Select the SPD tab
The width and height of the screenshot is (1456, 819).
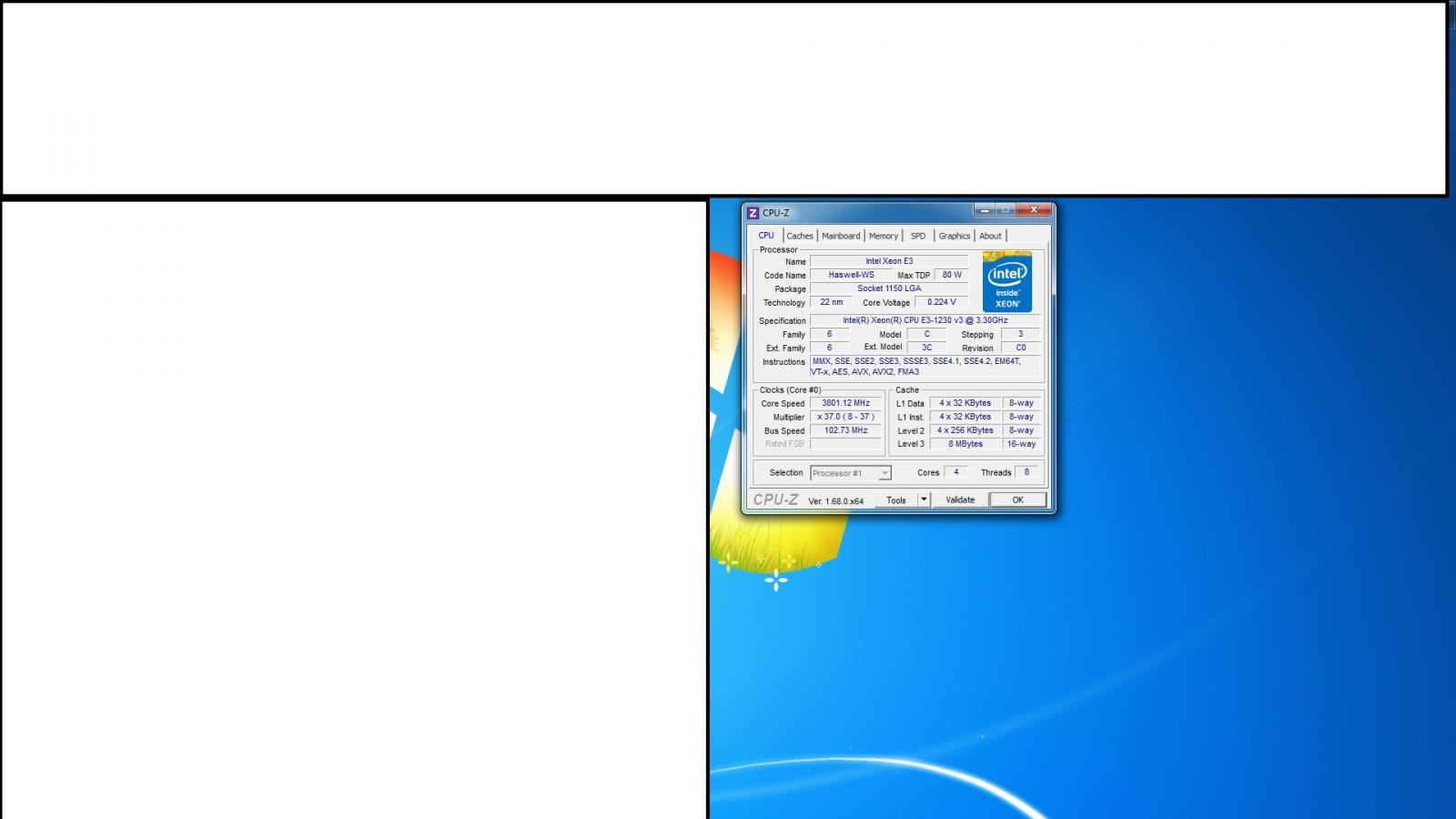click(918, 237)
